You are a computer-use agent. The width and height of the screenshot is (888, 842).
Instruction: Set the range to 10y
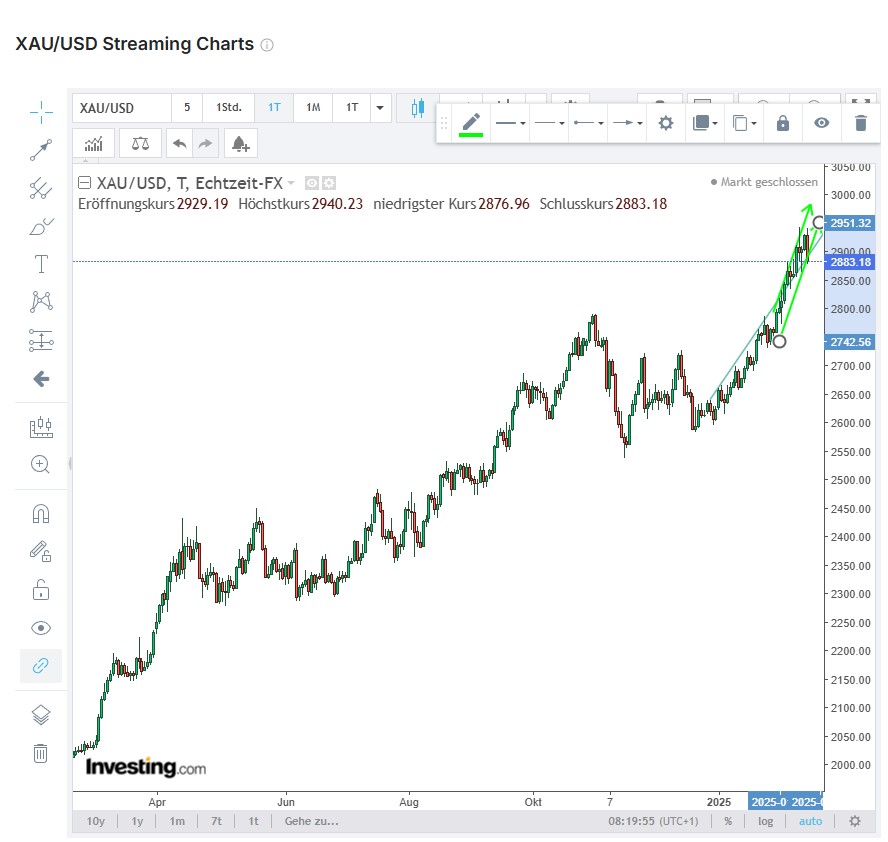click(x=96, y=821)
